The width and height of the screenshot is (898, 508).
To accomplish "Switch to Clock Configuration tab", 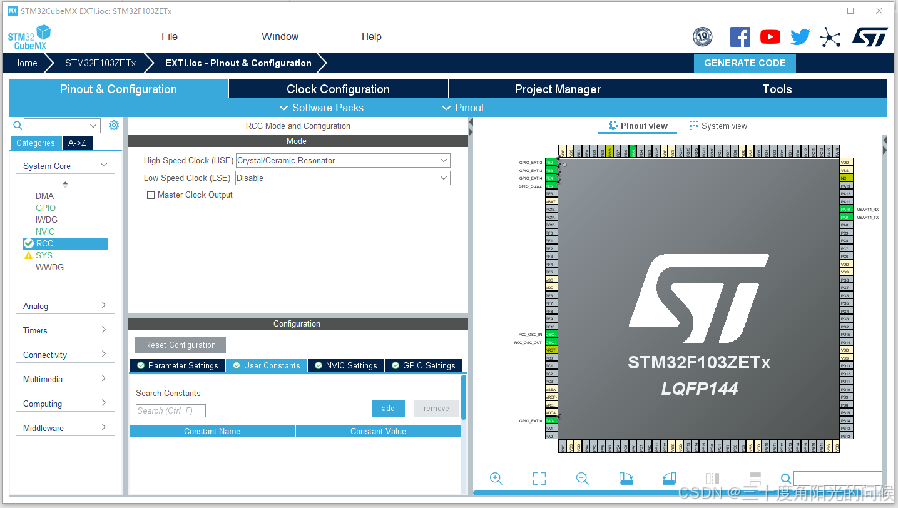I will point(338,89).
